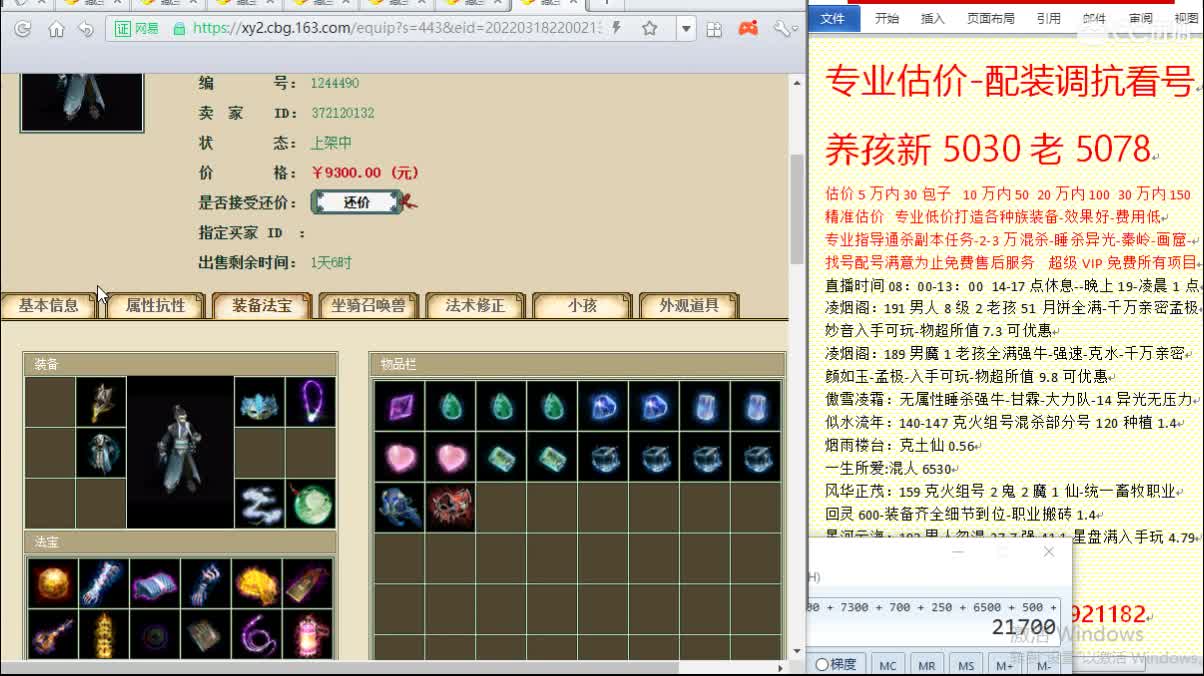Click the blue mask equipment icon
This screenshot has width=1204, height=676.
(x=259, y=402)
